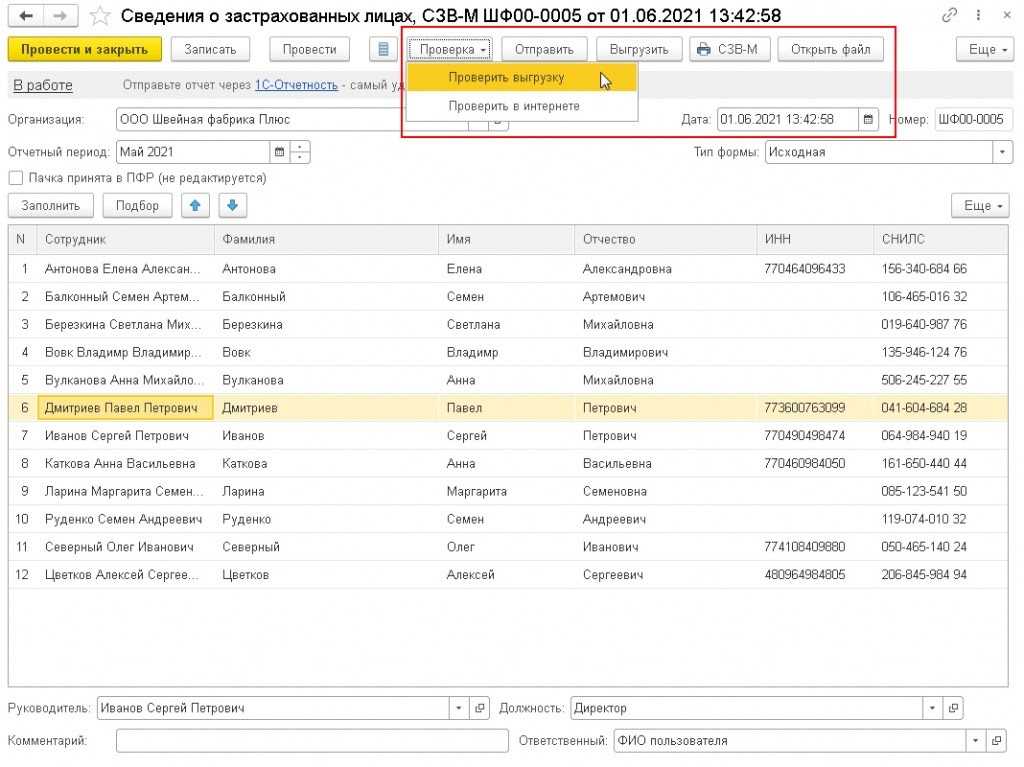Move employee row down with arrow icon
The image size is (1024, 767).
(x=232, y=205)
